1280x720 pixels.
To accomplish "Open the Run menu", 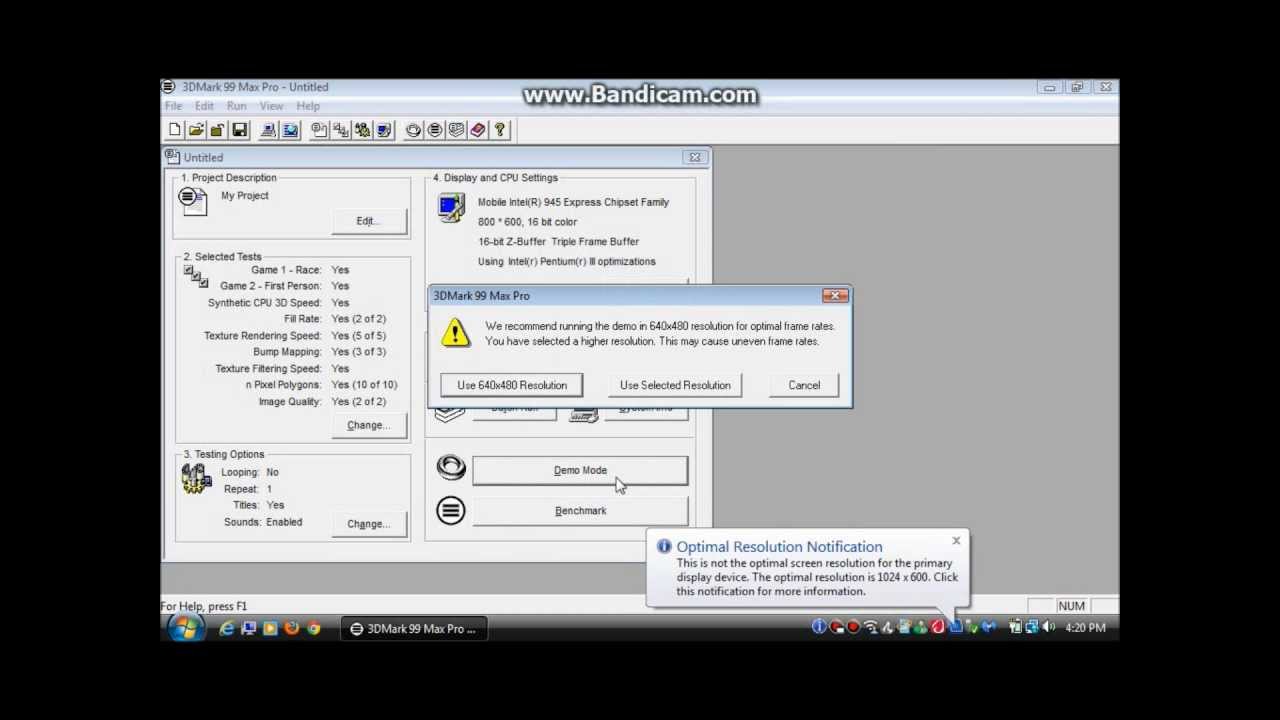I will tap(236, 106).
